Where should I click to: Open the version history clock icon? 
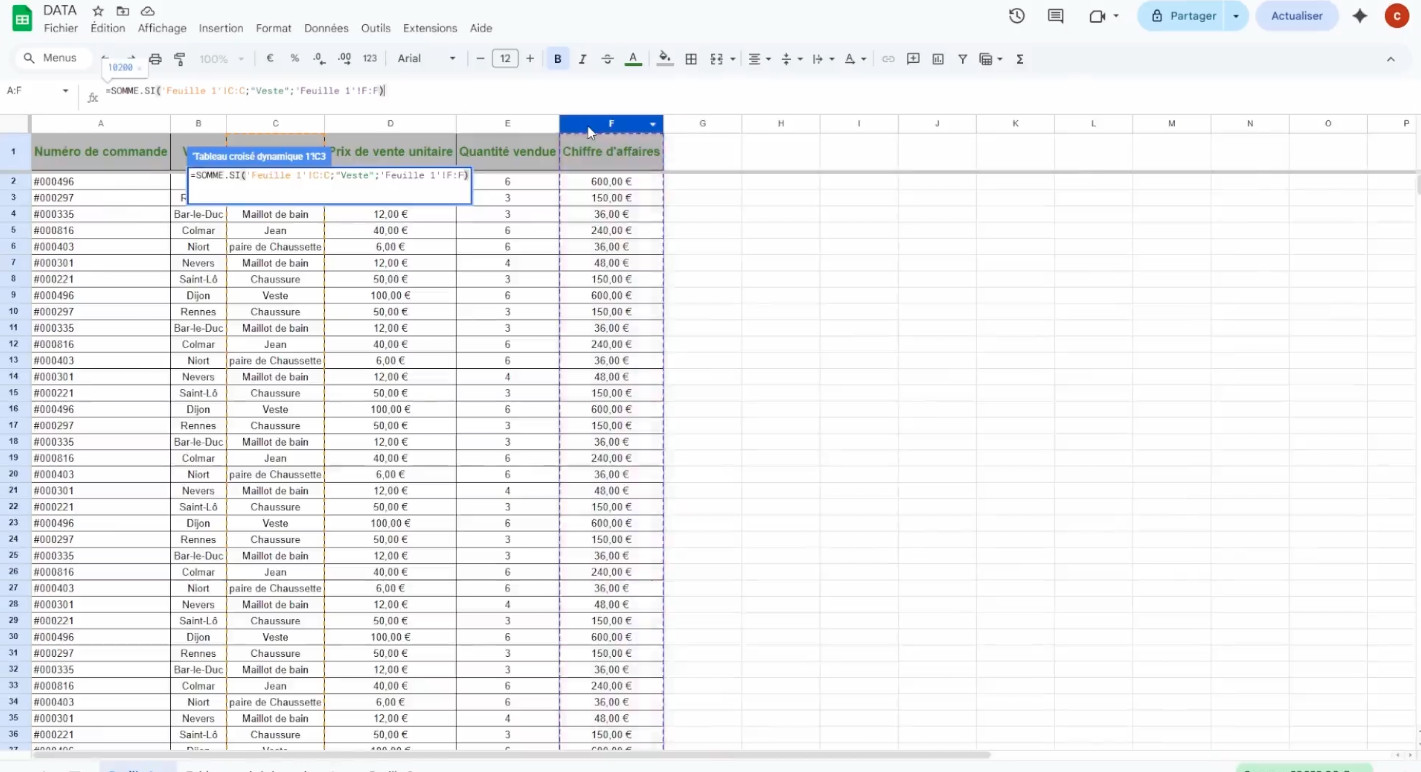[x=1017, y=16]
